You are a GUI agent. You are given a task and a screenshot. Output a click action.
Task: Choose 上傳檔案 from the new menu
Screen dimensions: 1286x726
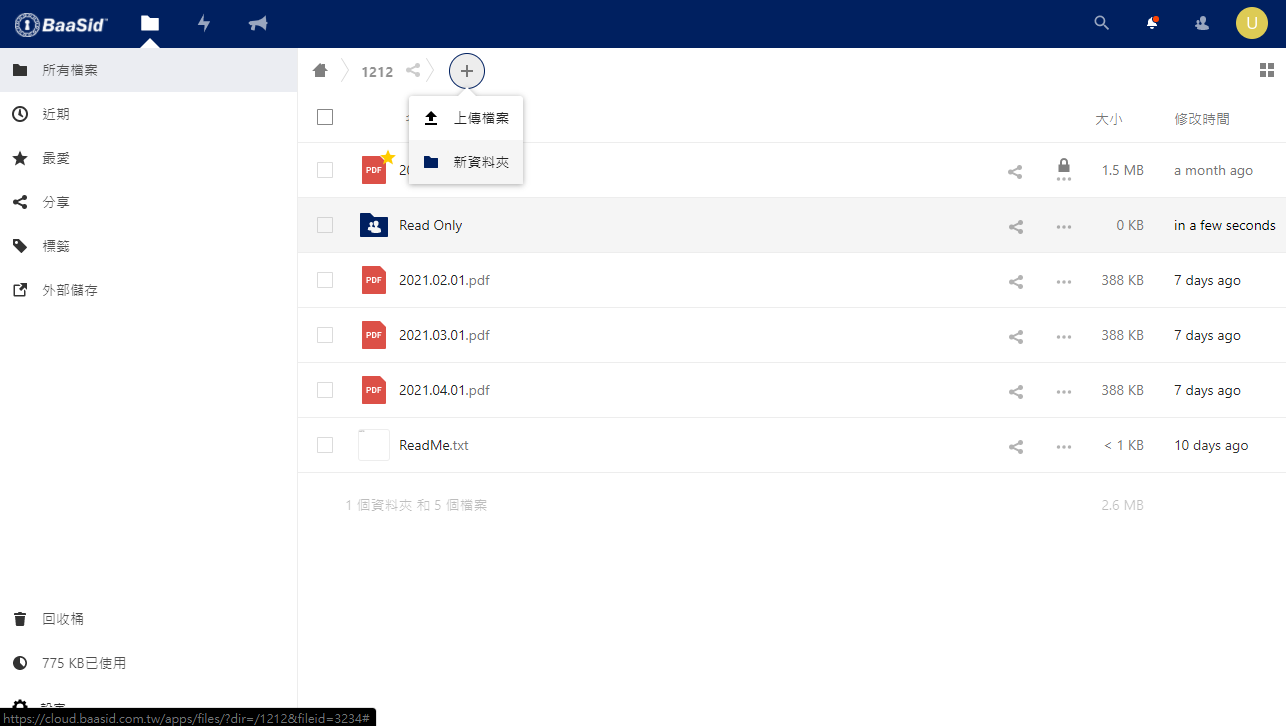(x=466, y=118)
